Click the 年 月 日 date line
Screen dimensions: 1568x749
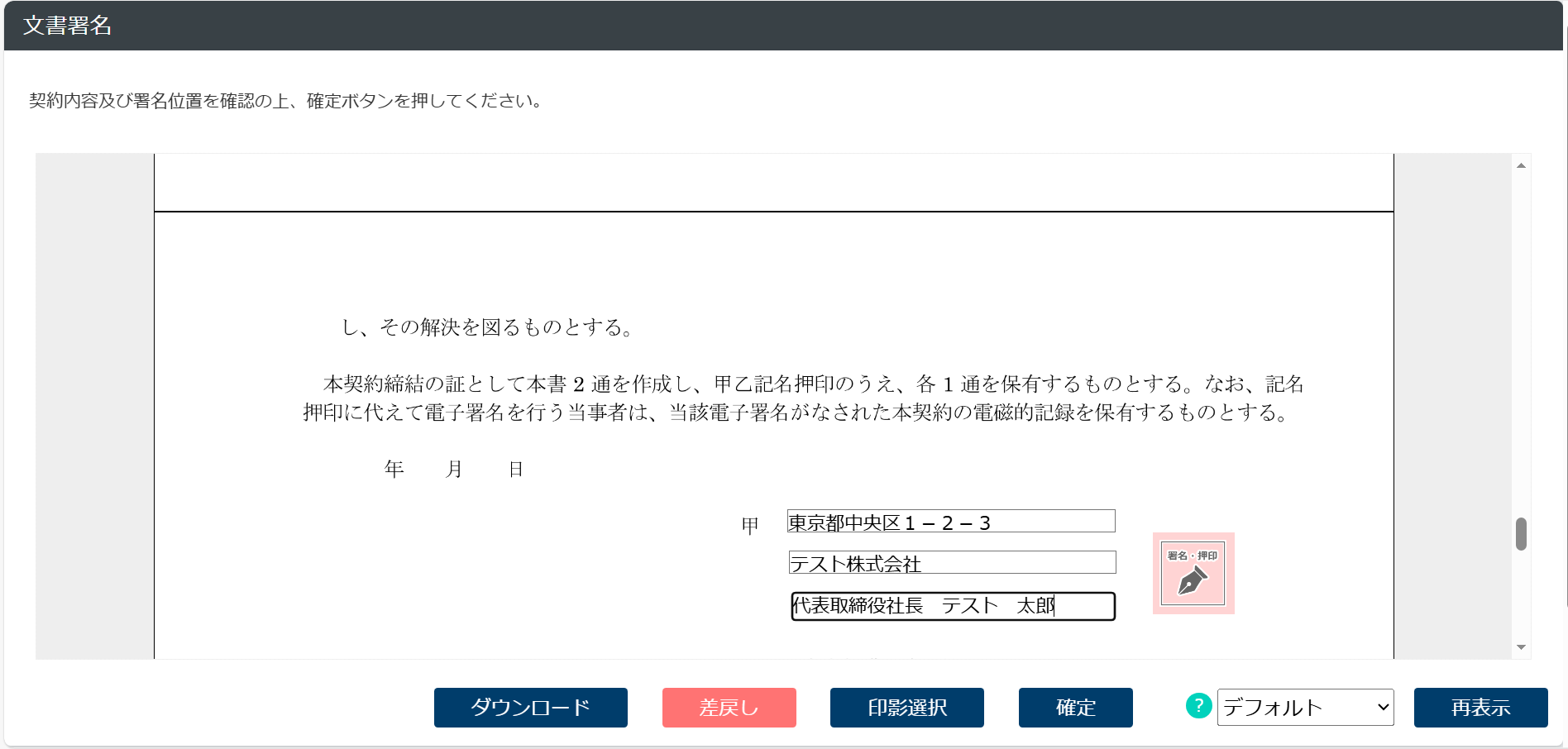coord(453,470)
